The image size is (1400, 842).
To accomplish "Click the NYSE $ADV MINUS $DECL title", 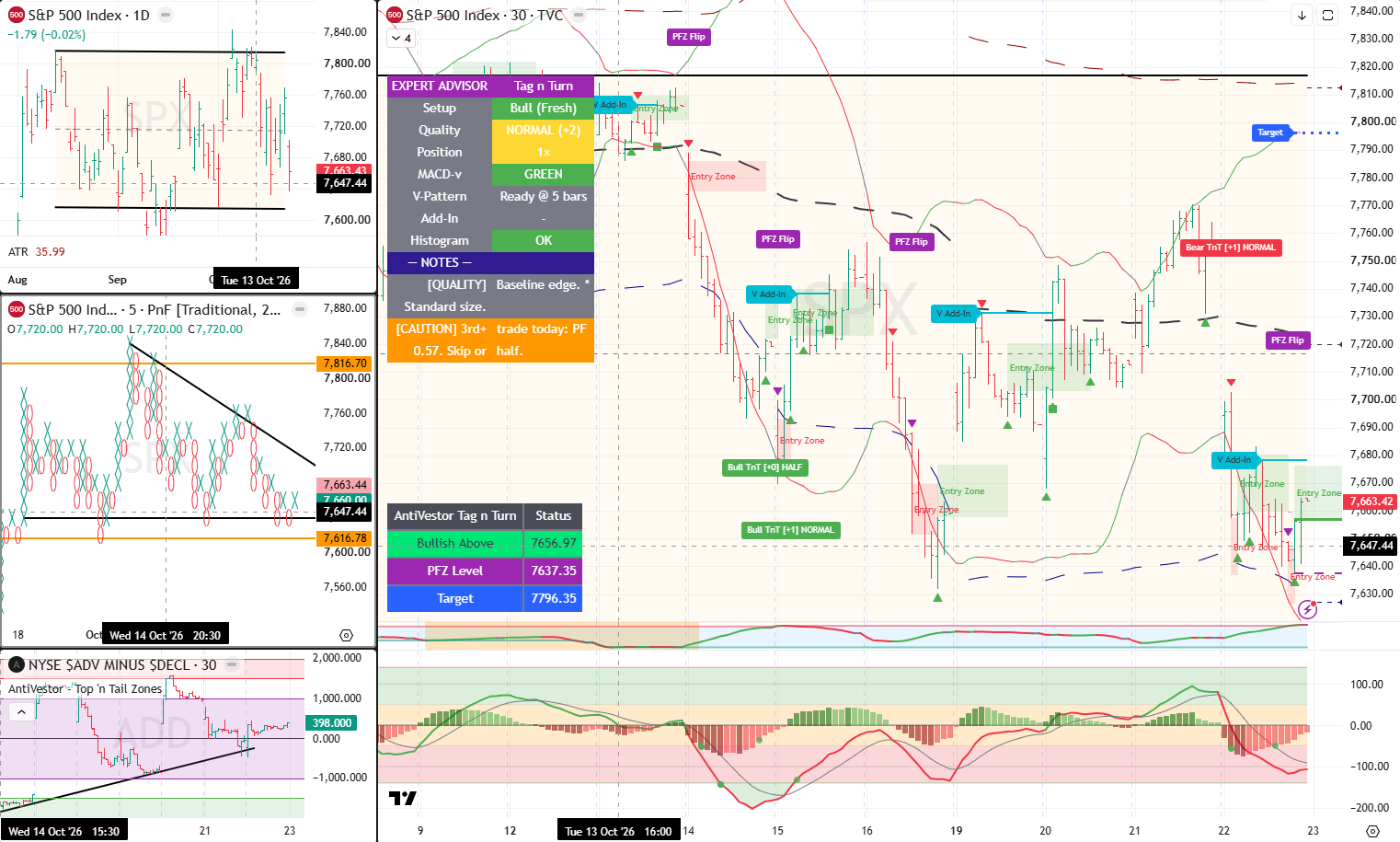I will [122, 664].
